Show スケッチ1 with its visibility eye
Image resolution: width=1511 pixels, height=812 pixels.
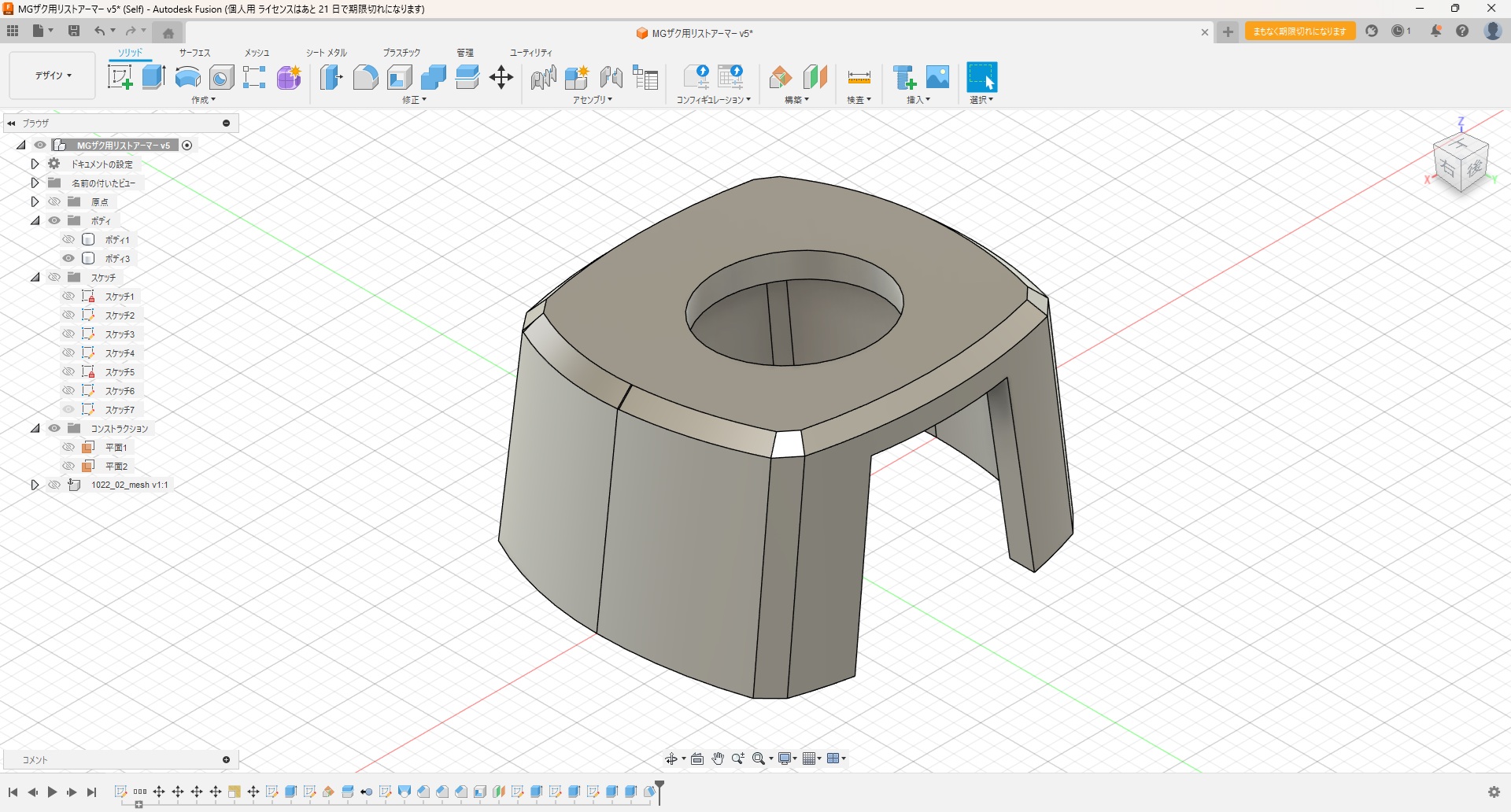[68, 296]
